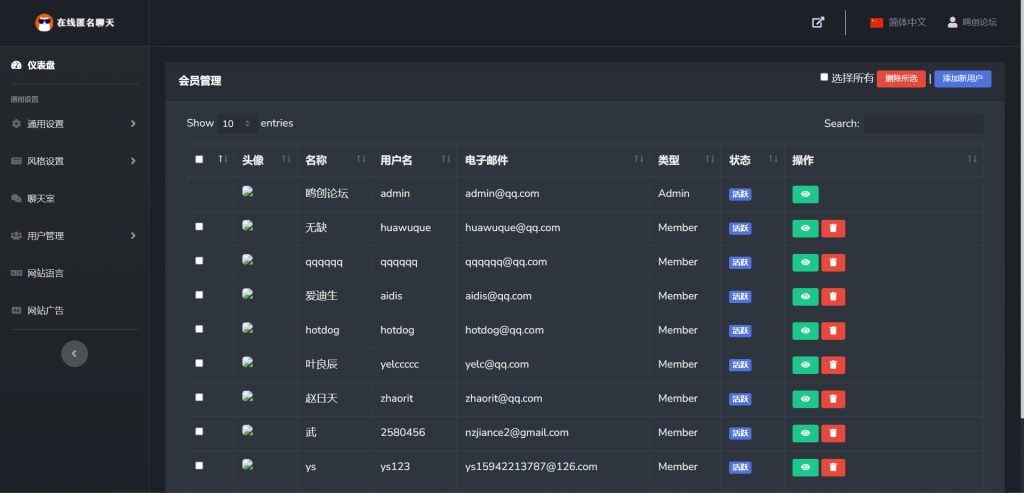The height and width of the screenshot is (493, 1024).
Task: Delete the huawuque member with trash icon
Action: pos(833,229)
